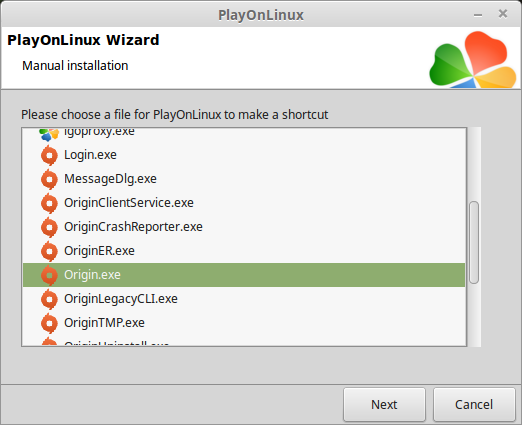
Task: Minimize the PlayOnLinux window
Action: [x=478, y=15]
